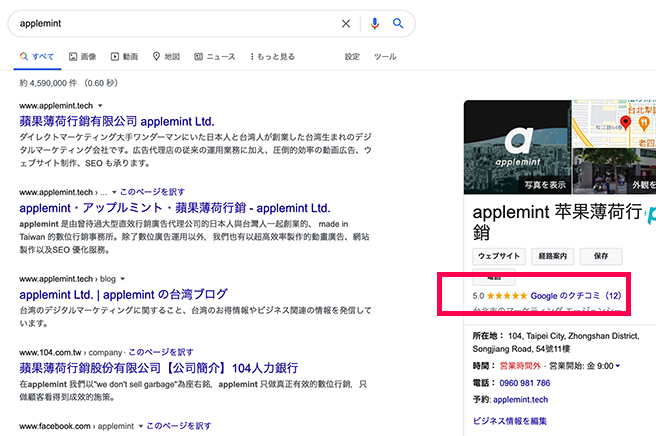Open result applemint・アップルミント・蘋果薄荷行銷
Image resolution: width=656 pixels, height=436 pixels.
(x=175, y=208)
